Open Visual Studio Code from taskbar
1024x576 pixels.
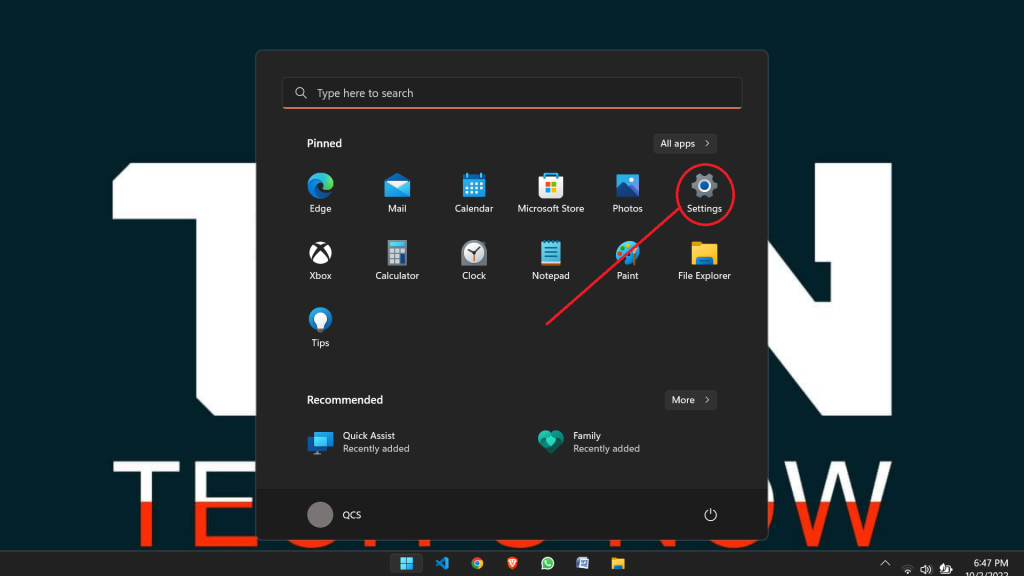click(x=442, y=563)
